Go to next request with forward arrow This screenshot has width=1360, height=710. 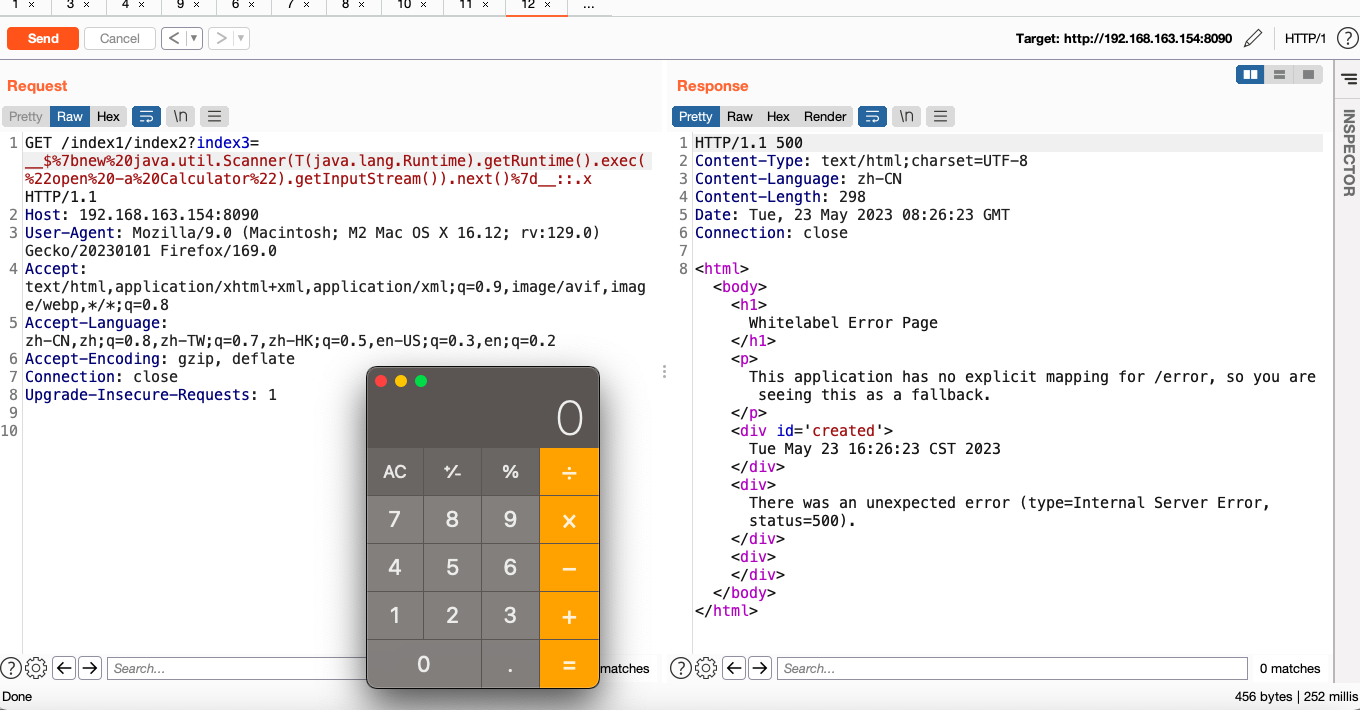220,38
